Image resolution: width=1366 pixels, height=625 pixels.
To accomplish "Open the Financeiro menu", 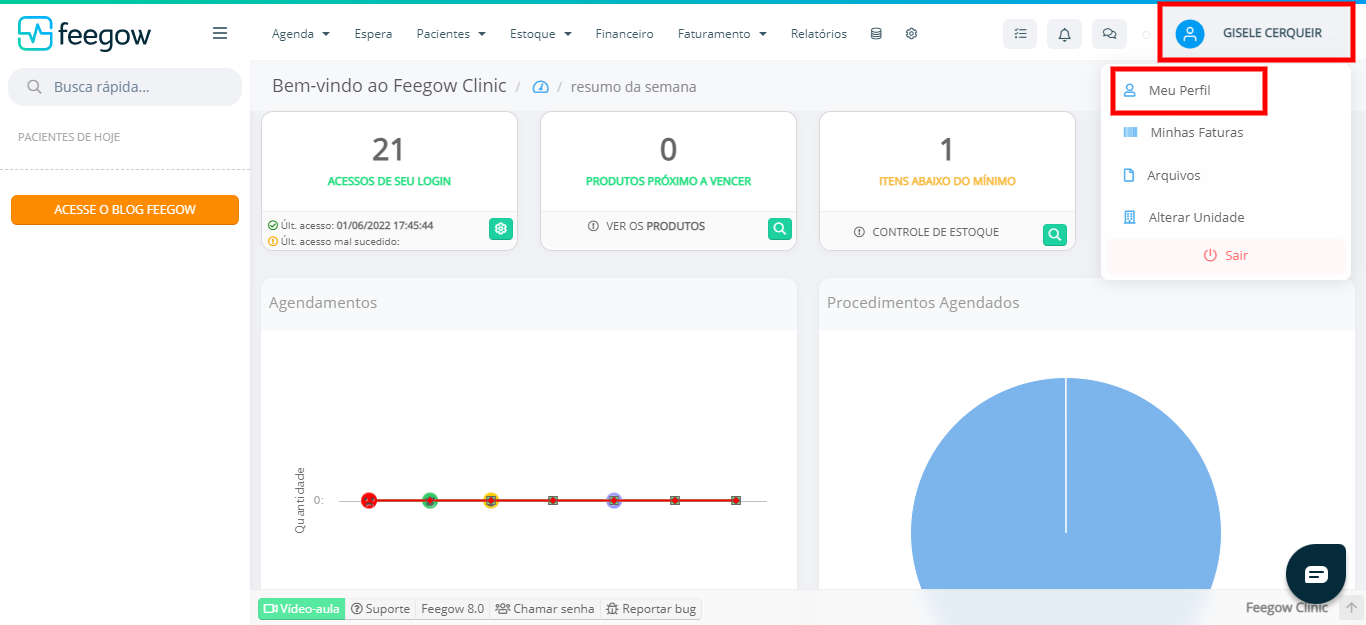I will pos(624,34).
